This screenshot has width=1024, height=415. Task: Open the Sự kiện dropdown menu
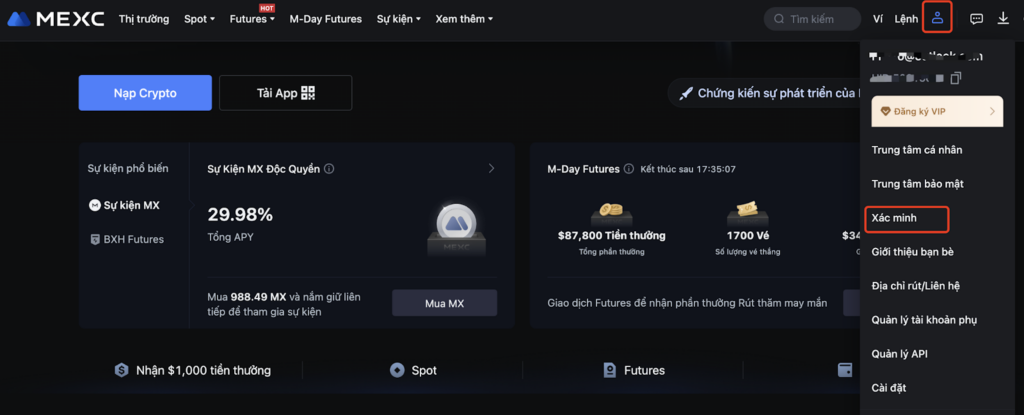pyautogui.click(x=398, y=19)
